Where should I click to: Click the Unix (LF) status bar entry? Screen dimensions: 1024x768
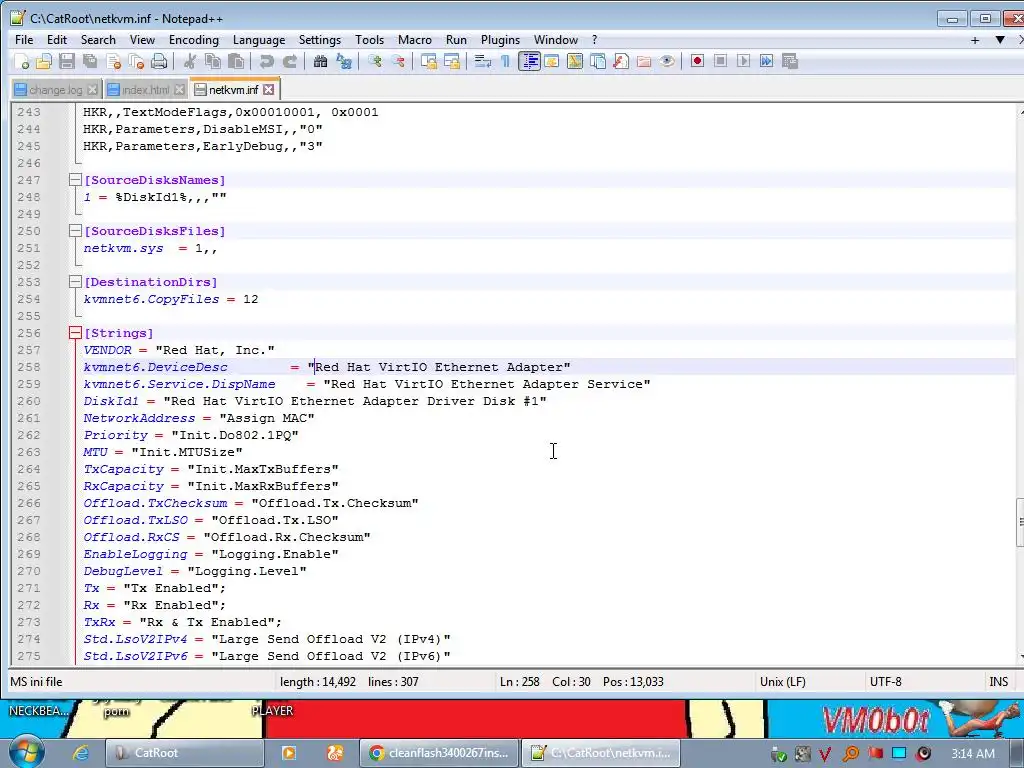(782, 682)
